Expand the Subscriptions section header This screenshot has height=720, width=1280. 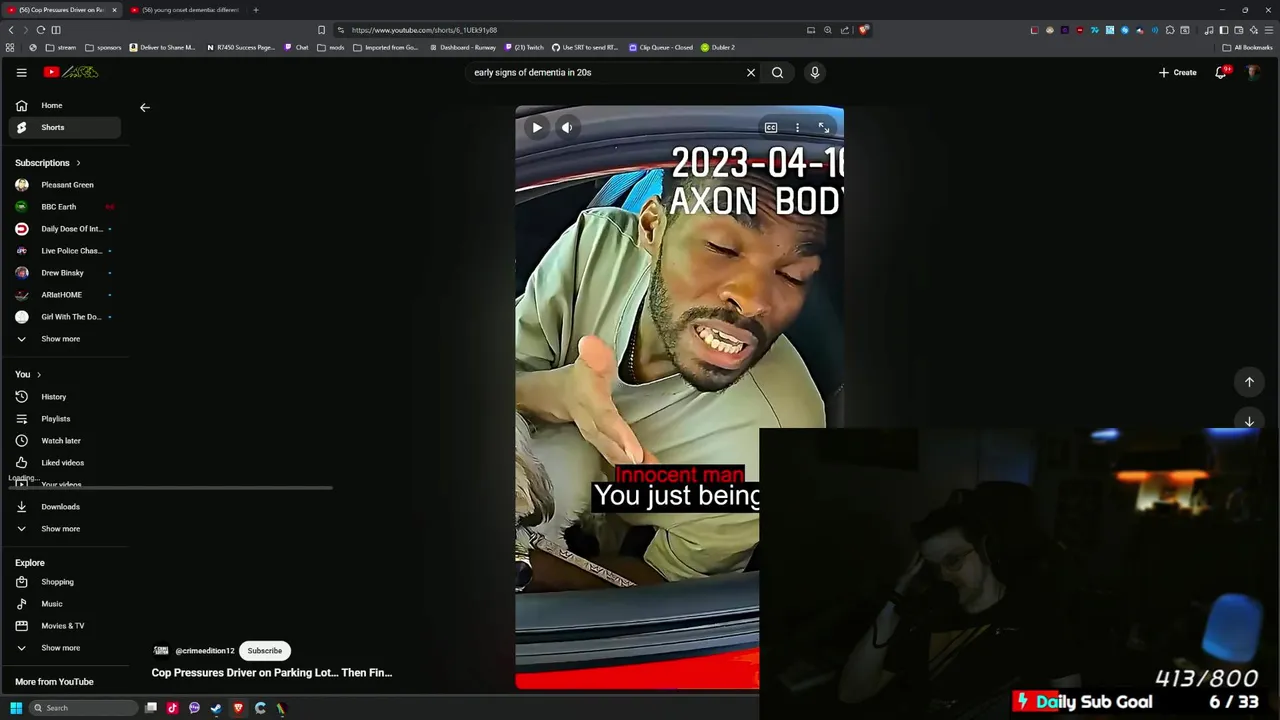point(48,162)
